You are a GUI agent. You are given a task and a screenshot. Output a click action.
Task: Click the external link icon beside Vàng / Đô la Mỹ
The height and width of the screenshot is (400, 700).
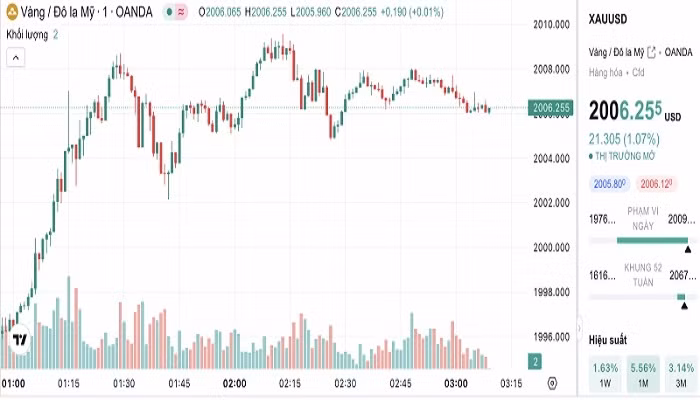(651, 53)
